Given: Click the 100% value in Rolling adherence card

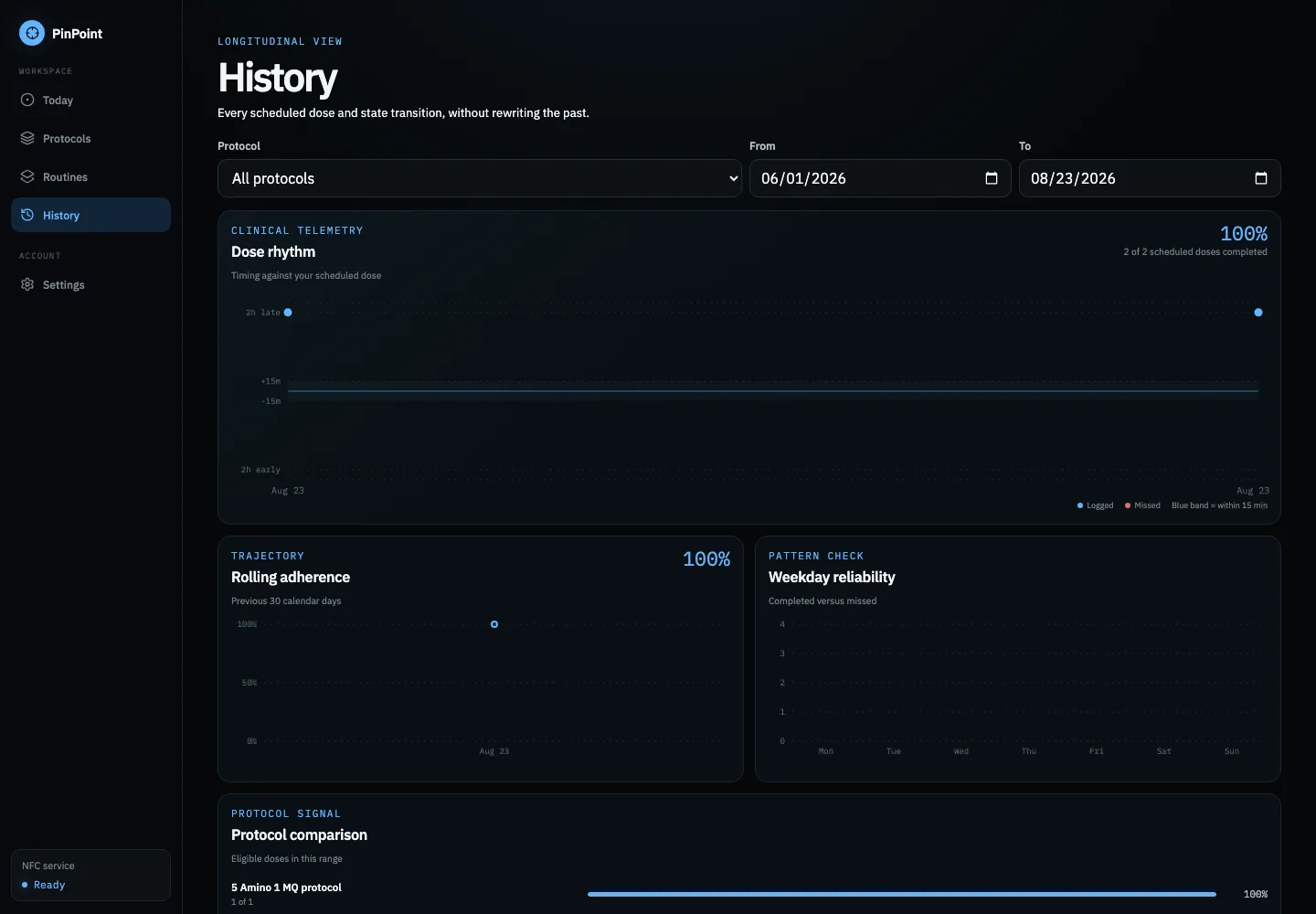Looking at the screenshot, I should [706, 559].
